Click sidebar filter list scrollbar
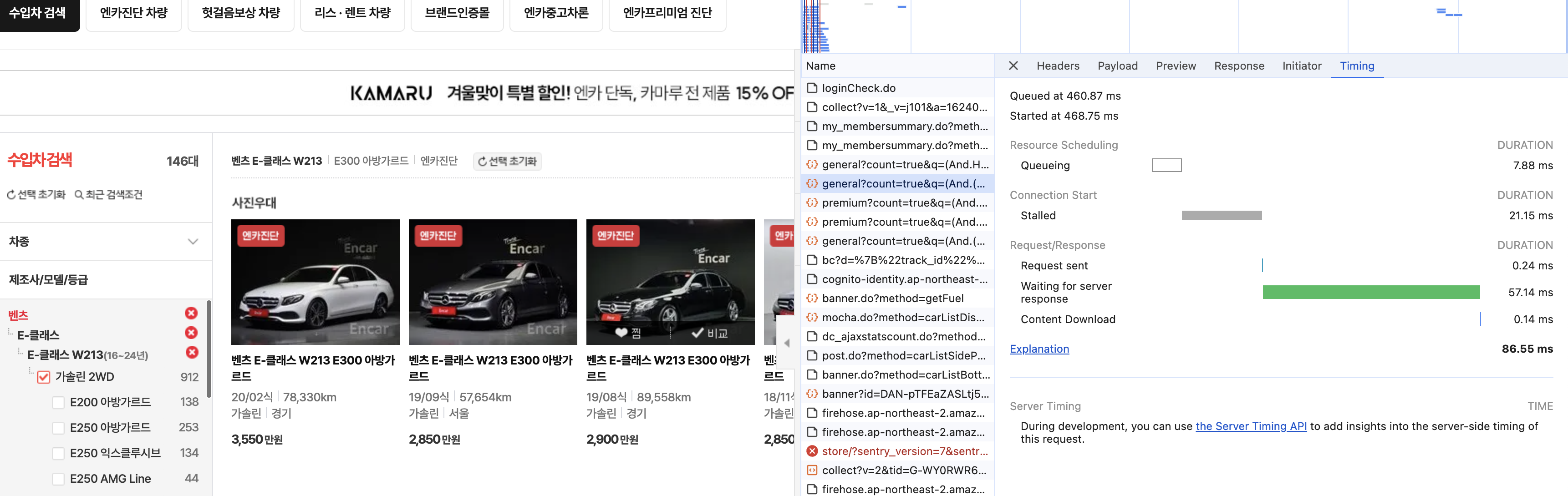This screenshot has width=1568, height=496. click(x=209, y=349)
